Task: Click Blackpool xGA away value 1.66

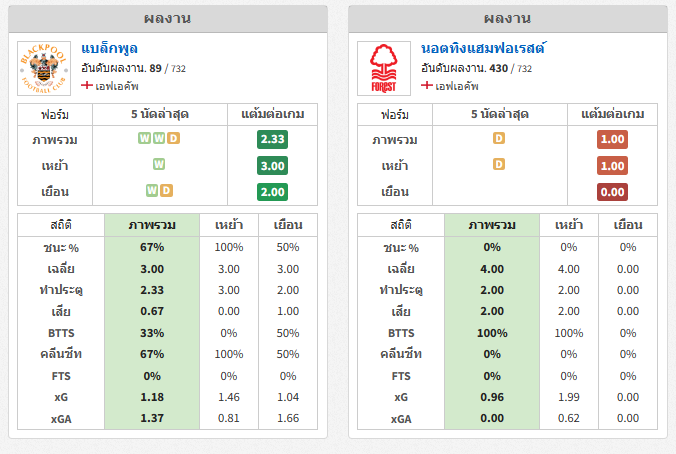Action: pos(288,418)
